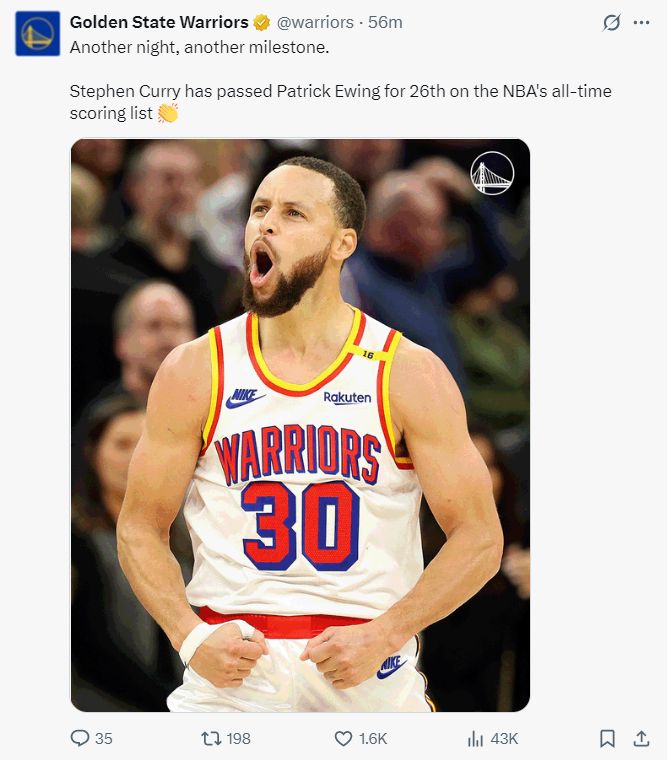Open the Stephen Curry photo
Screen dimensions: 667x760
[301, 426]
